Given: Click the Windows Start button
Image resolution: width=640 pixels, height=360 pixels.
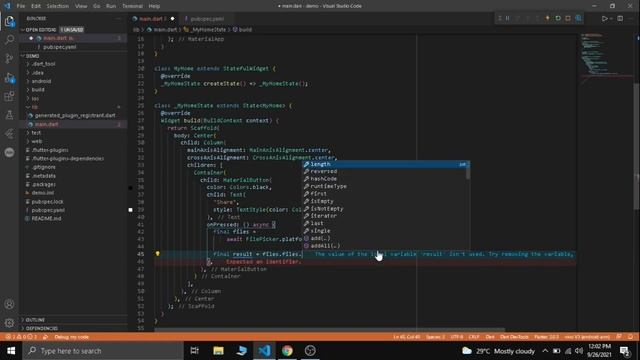Looking at the screenshot, I should click(x=11, y=351).
